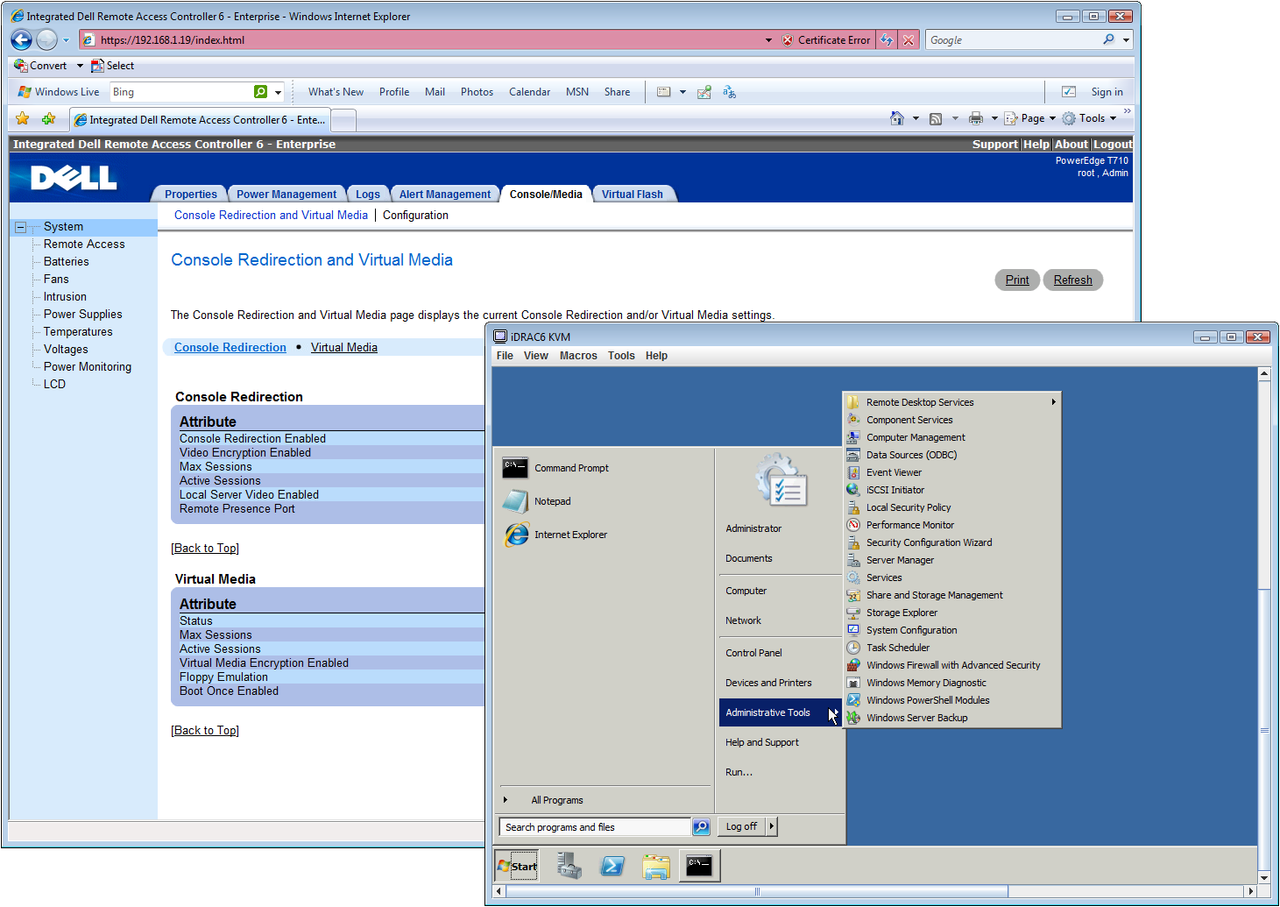Image resolution: width=1280 pixels, height=907 pixels.
Task: Click the PowerShell icon on the remote taskbar
Action: tap(613, 866)
